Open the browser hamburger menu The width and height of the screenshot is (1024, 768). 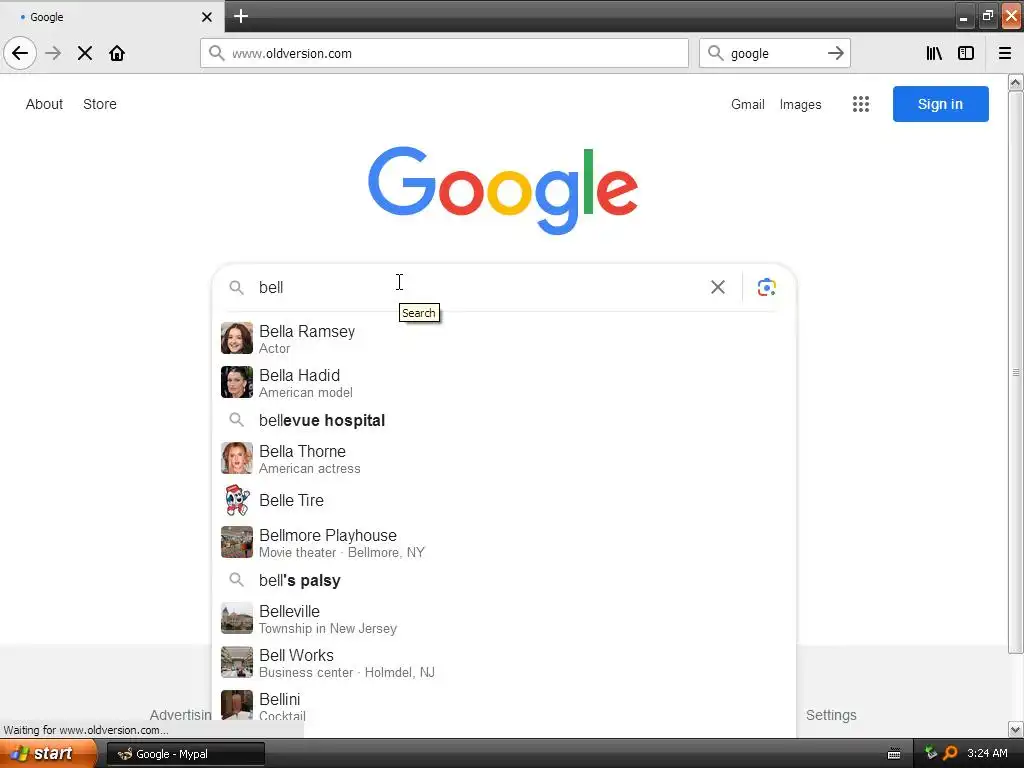[x=1005, y=53]
